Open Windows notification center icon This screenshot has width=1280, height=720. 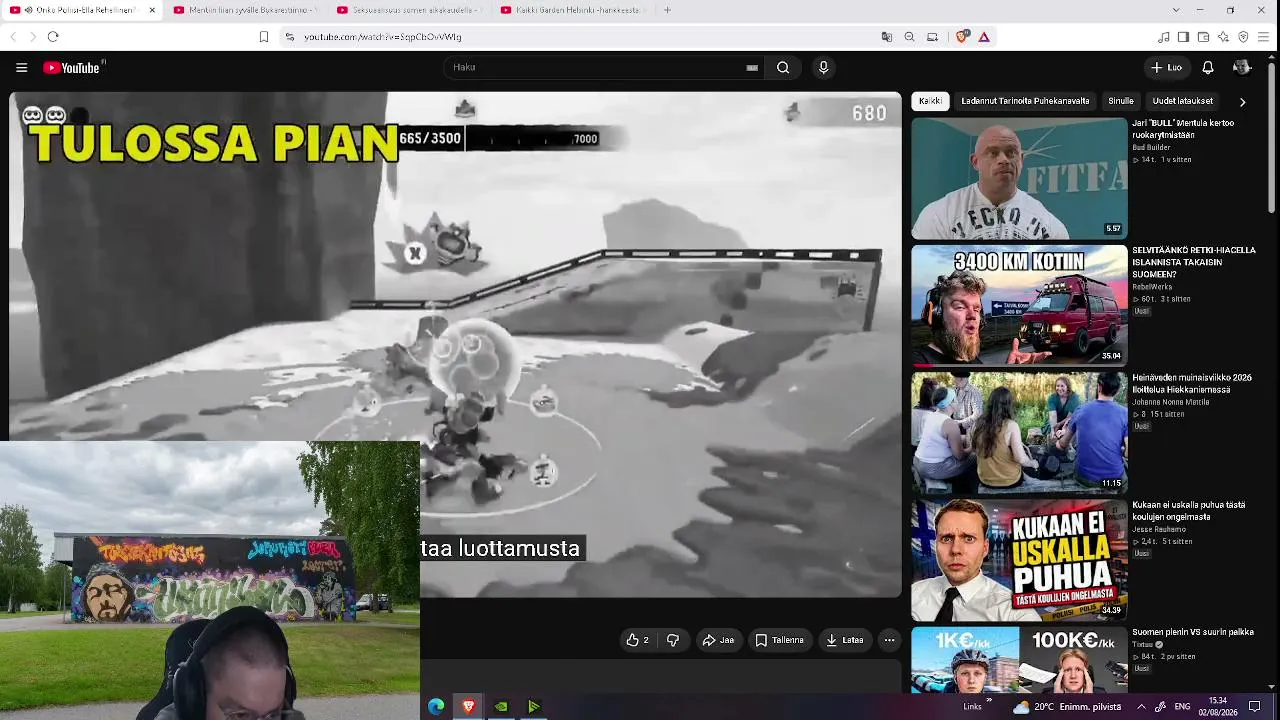tap(1255, 707)
